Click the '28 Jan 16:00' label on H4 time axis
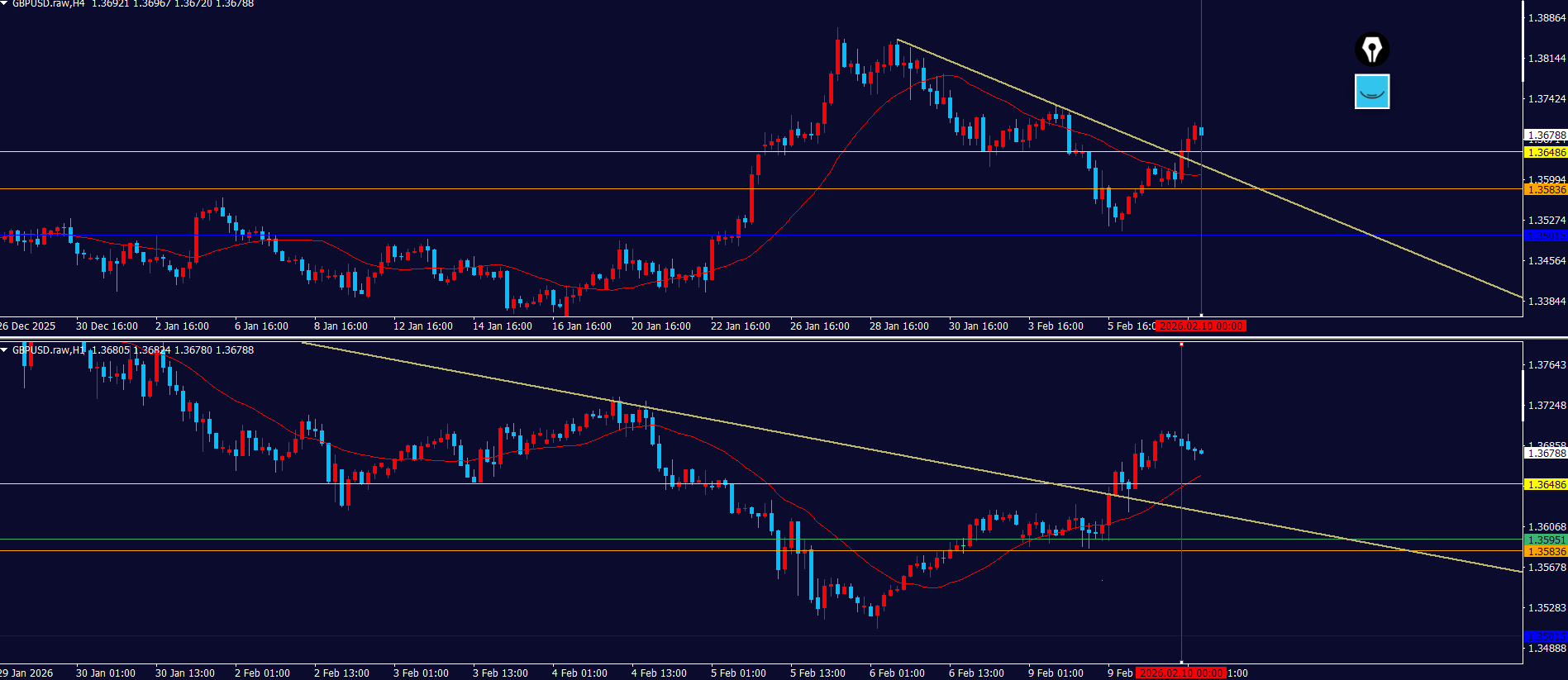 click(898, 326)
